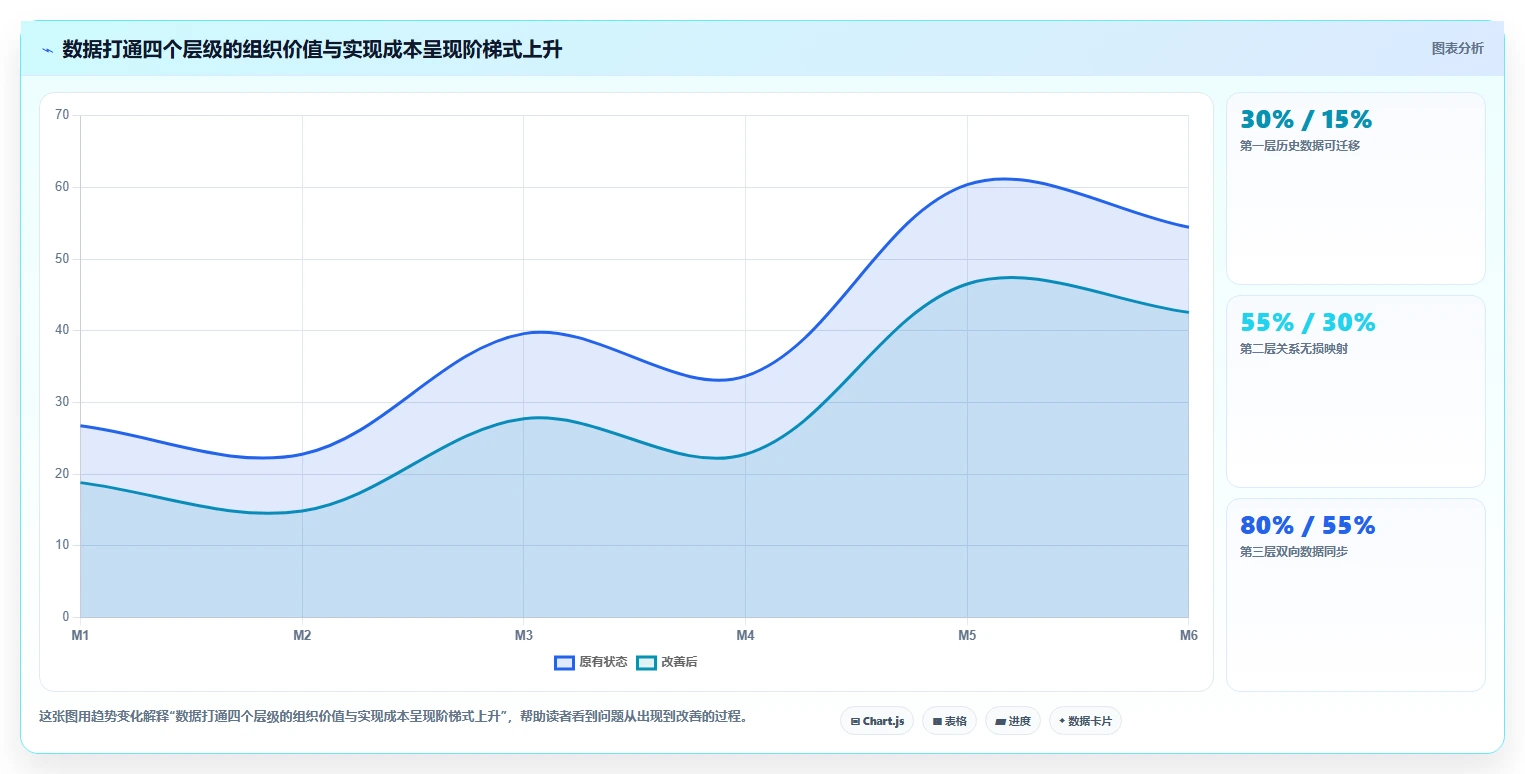
Task: Open the 80% / 55% stat card
Action: click(x=1356, y=594)
